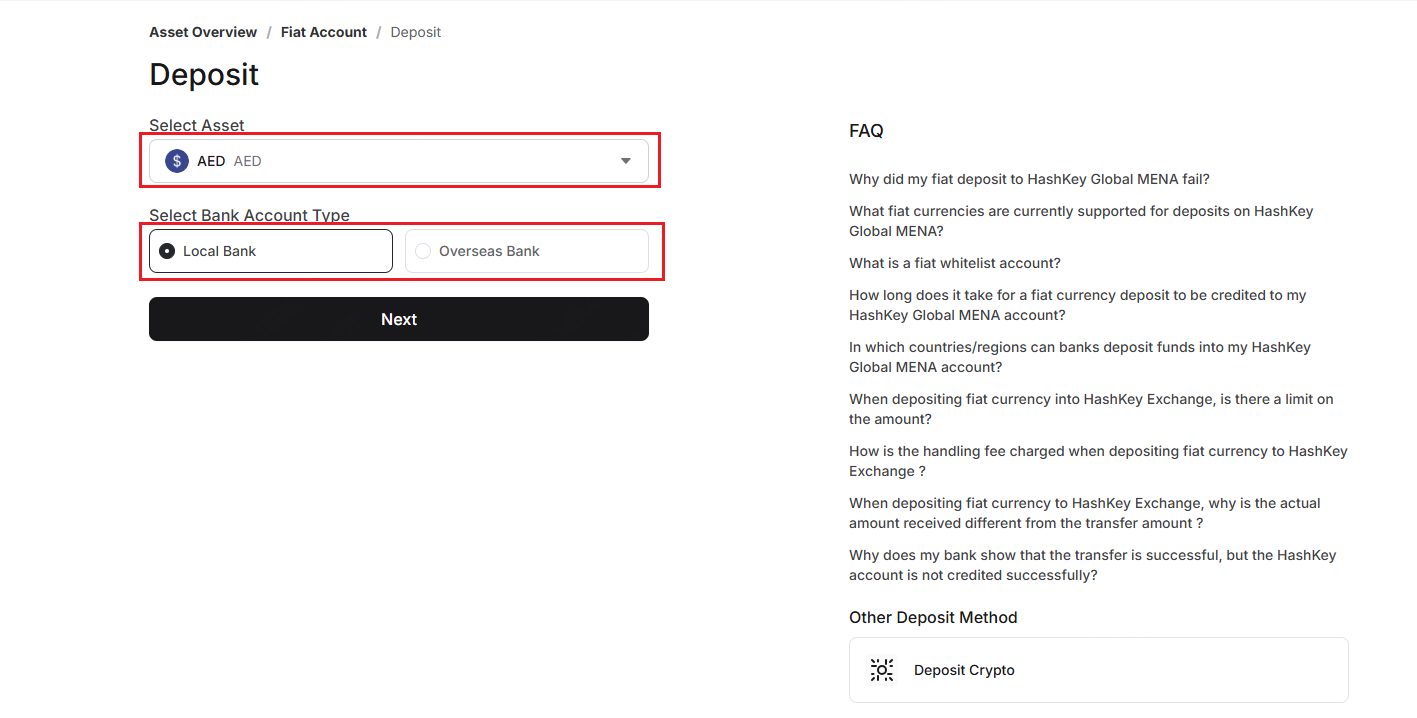
Task: Open the AED asset selection field
Action: point(400,161)
